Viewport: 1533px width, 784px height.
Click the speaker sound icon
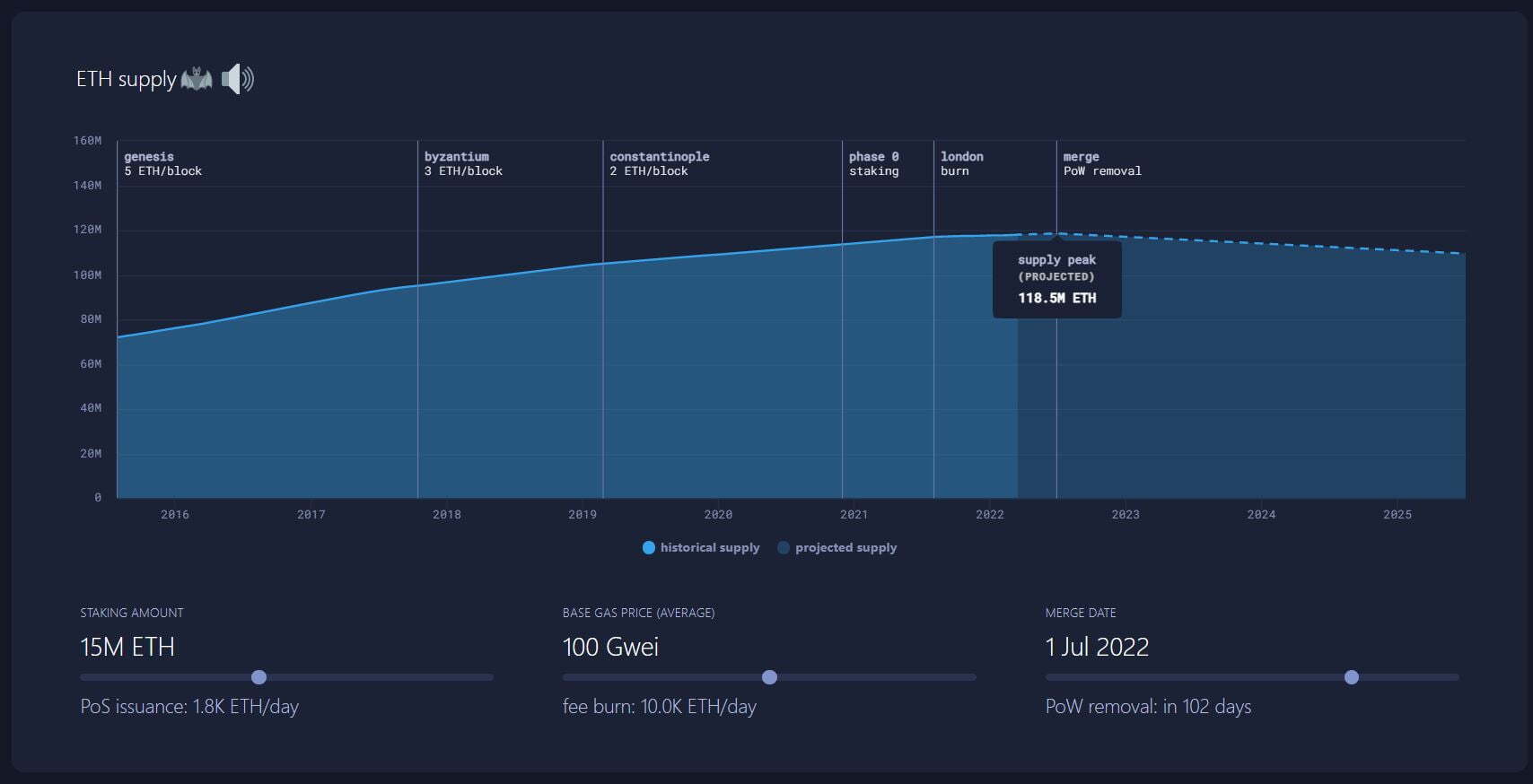coord(238,80)
